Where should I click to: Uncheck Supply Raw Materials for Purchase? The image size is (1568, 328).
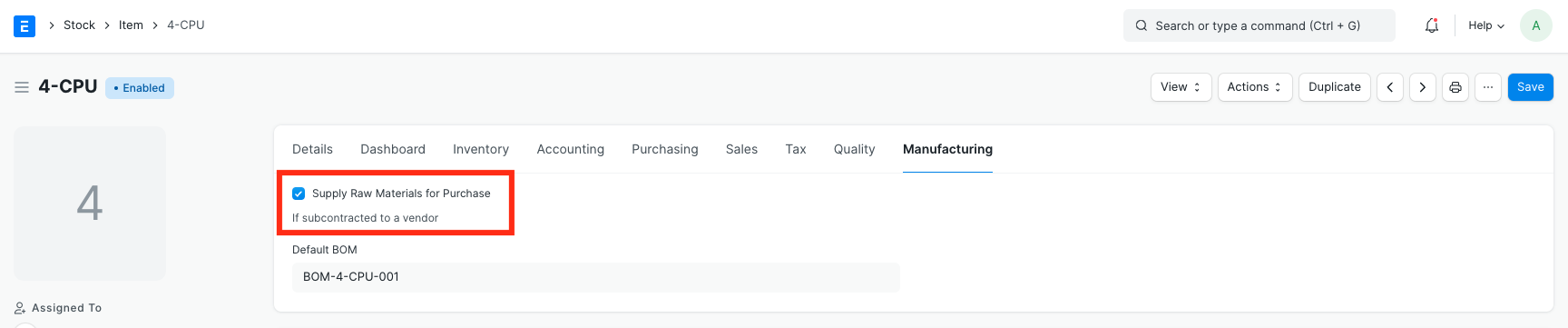click(x=299, y=194)
